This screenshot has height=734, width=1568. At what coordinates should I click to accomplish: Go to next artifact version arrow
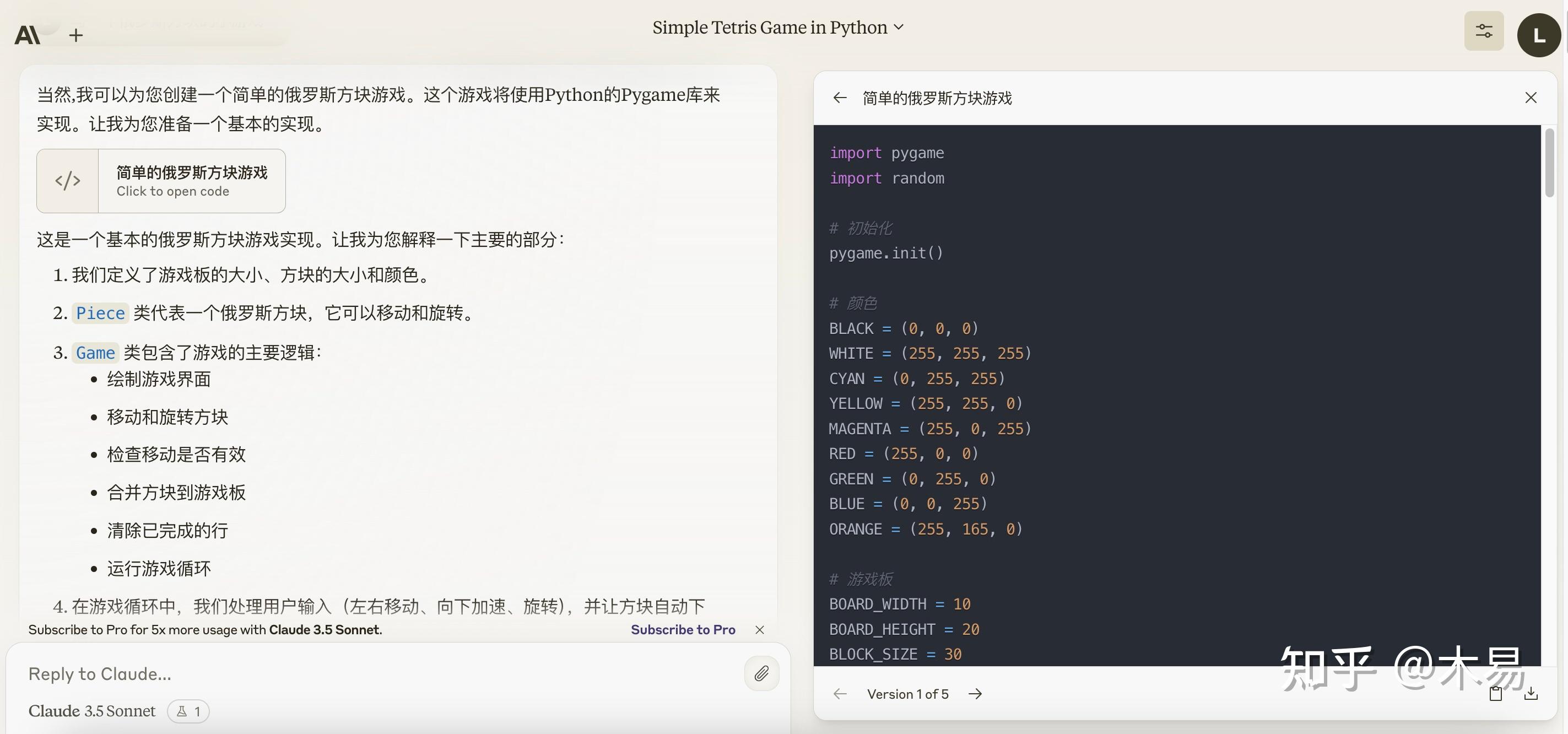tap(975, 694)
